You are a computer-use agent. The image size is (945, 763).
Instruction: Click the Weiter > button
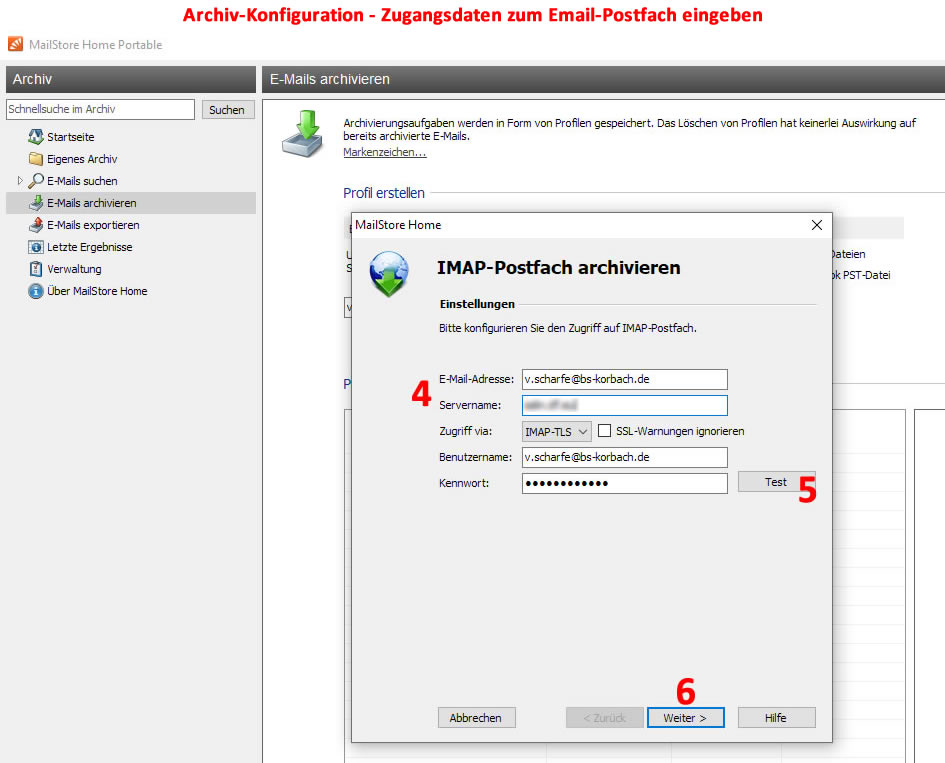[x=685, y=718]
